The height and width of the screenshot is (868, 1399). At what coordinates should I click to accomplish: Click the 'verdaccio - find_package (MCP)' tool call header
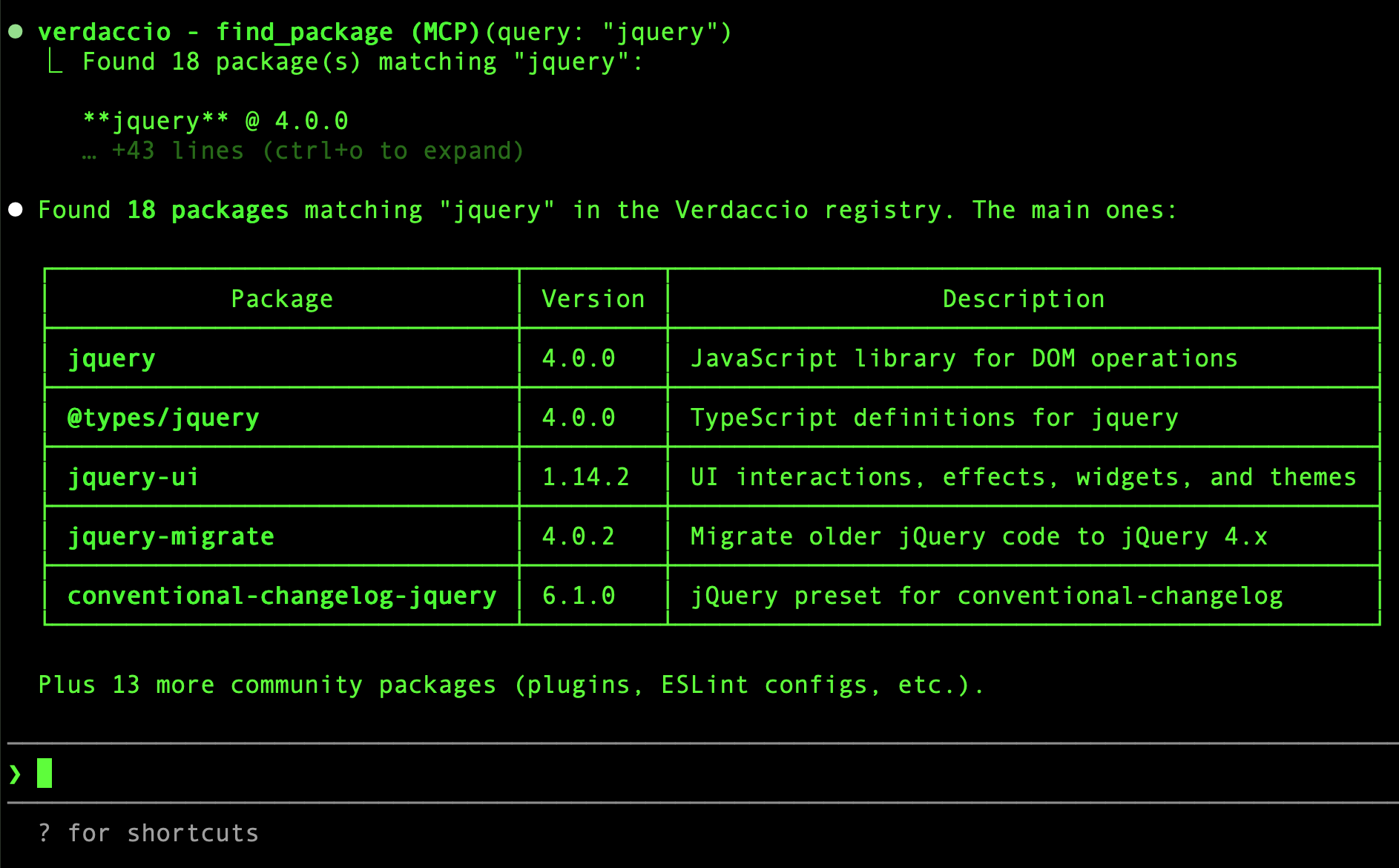click(260, 32)
